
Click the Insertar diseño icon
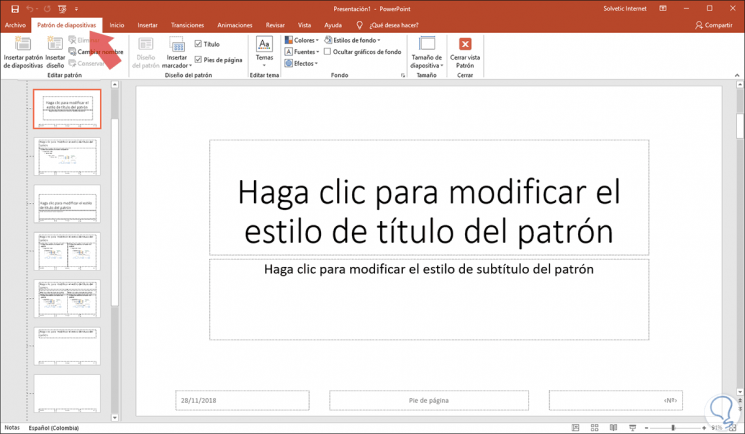55,45
